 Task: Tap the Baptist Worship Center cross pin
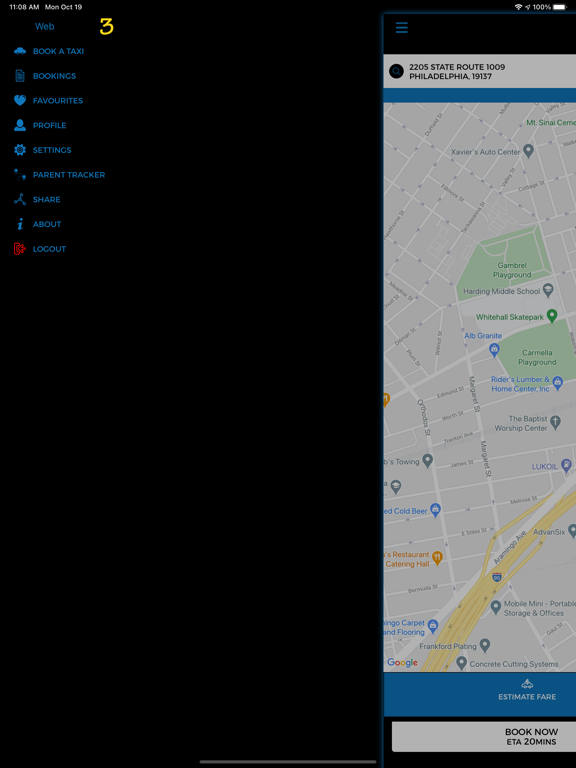(x=555, y=421)
